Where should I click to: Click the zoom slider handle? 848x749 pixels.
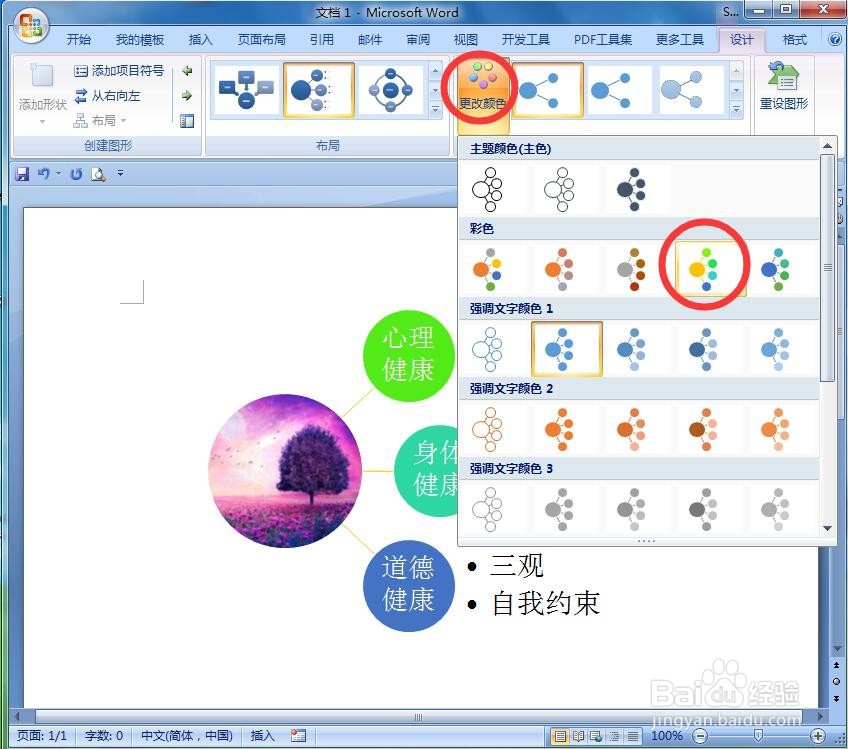click(759, 735)
